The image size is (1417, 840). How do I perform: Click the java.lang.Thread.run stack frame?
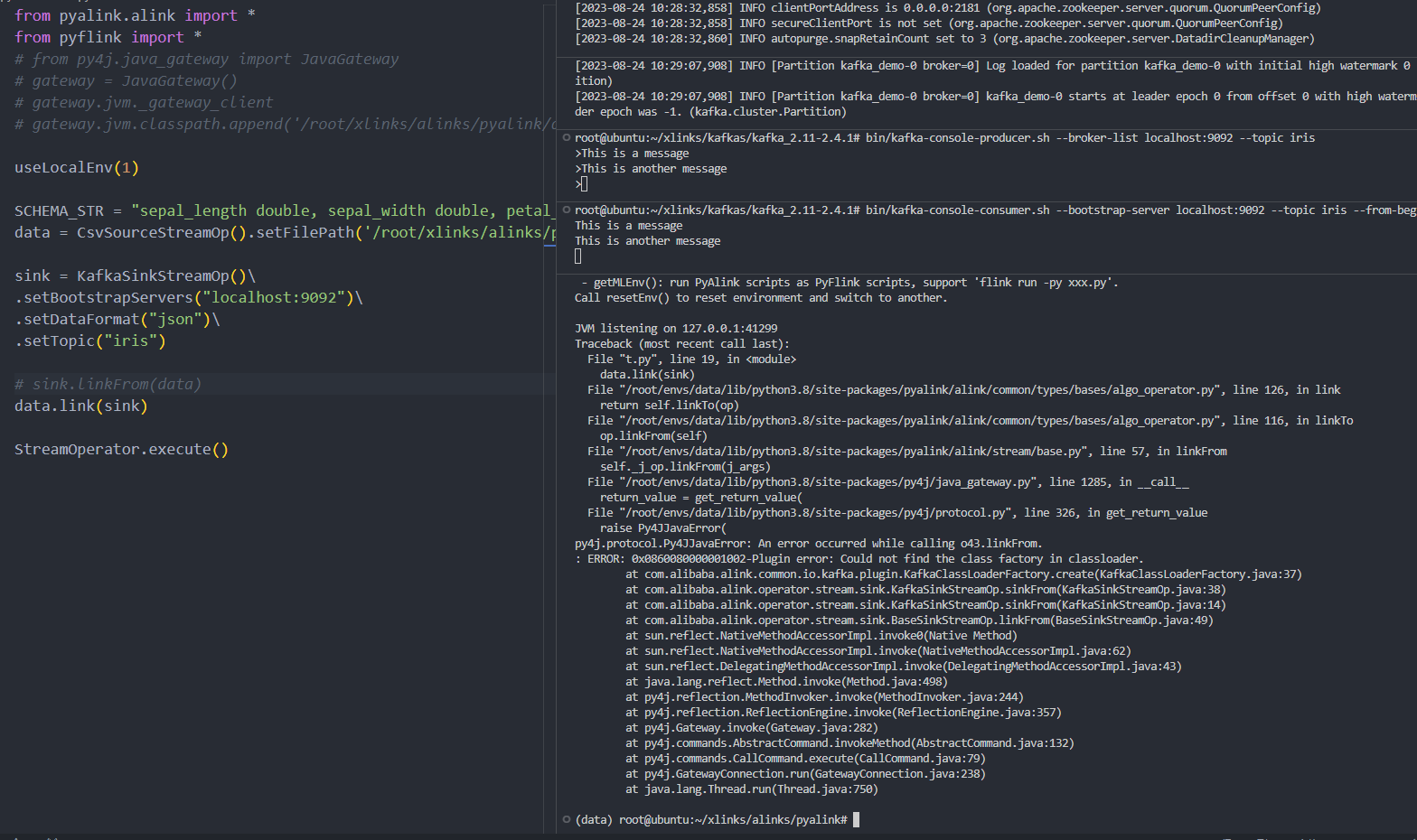pos(752,789)
